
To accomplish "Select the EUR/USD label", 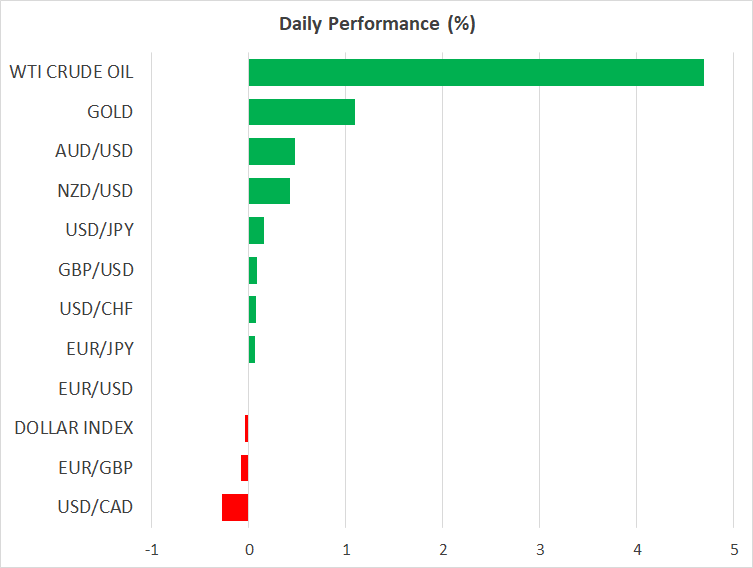I will tap(96, 388).
